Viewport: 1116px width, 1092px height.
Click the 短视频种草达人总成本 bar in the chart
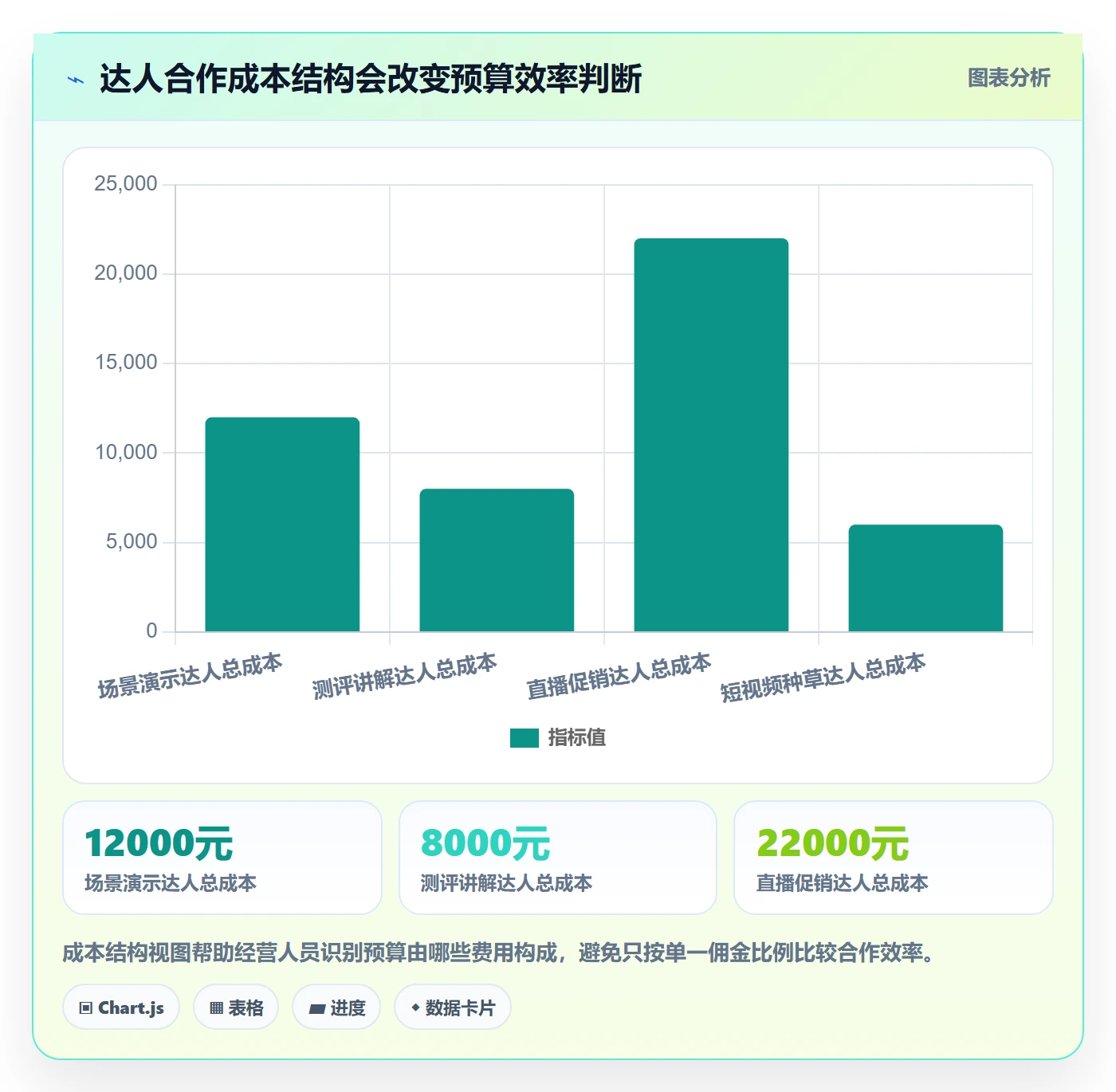[925, 578]
